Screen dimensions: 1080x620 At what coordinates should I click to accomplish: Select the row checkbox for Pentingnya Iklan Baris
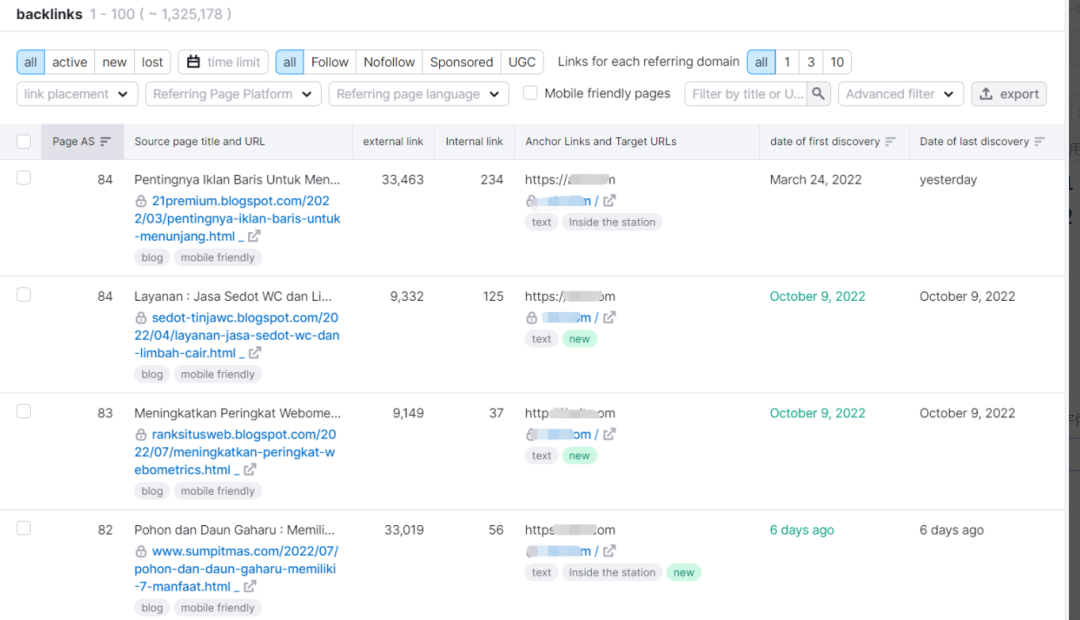24,178
